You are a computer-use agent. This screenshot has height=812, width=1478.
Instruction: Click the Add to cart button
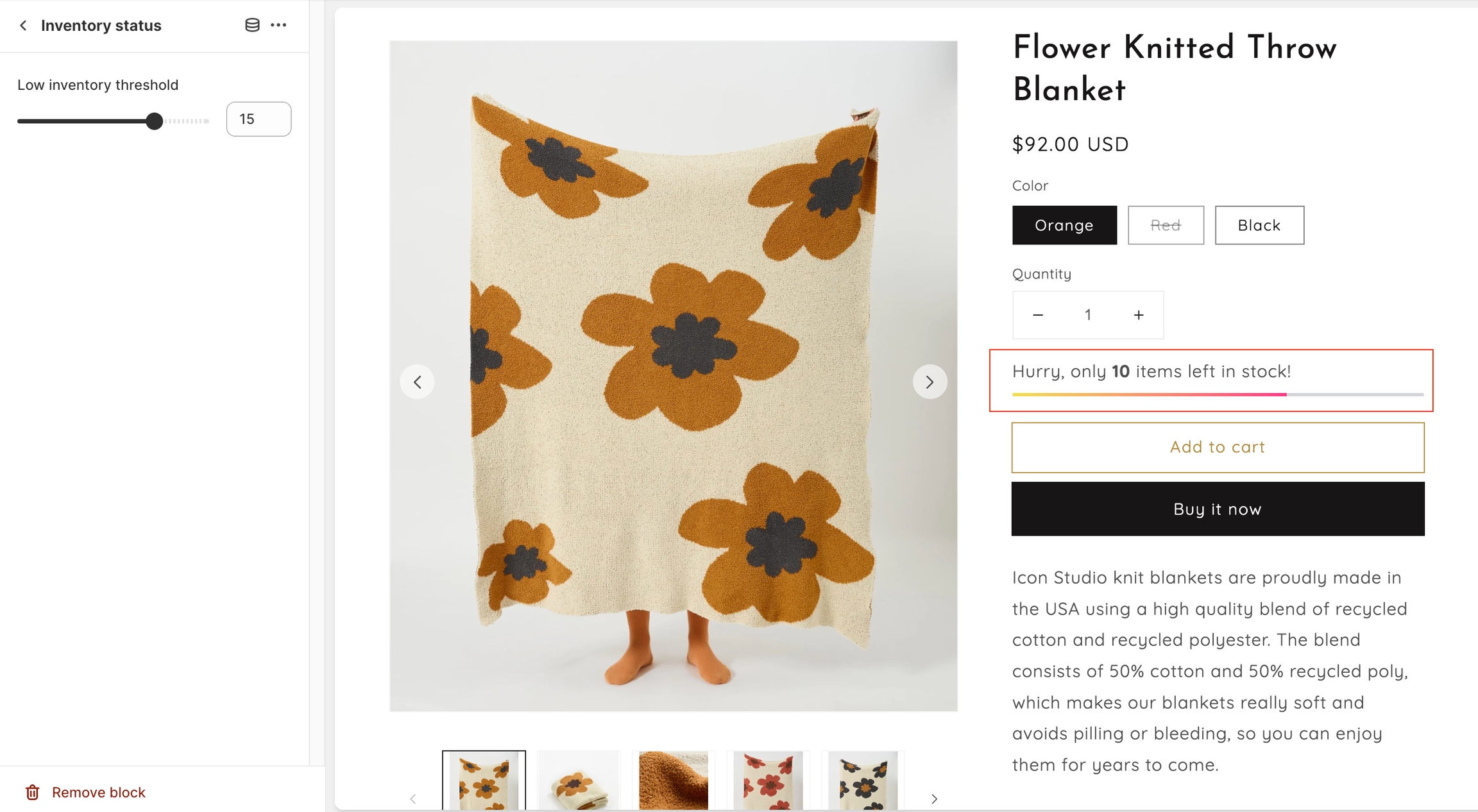pyautogui.click(x=1218, y=447)
